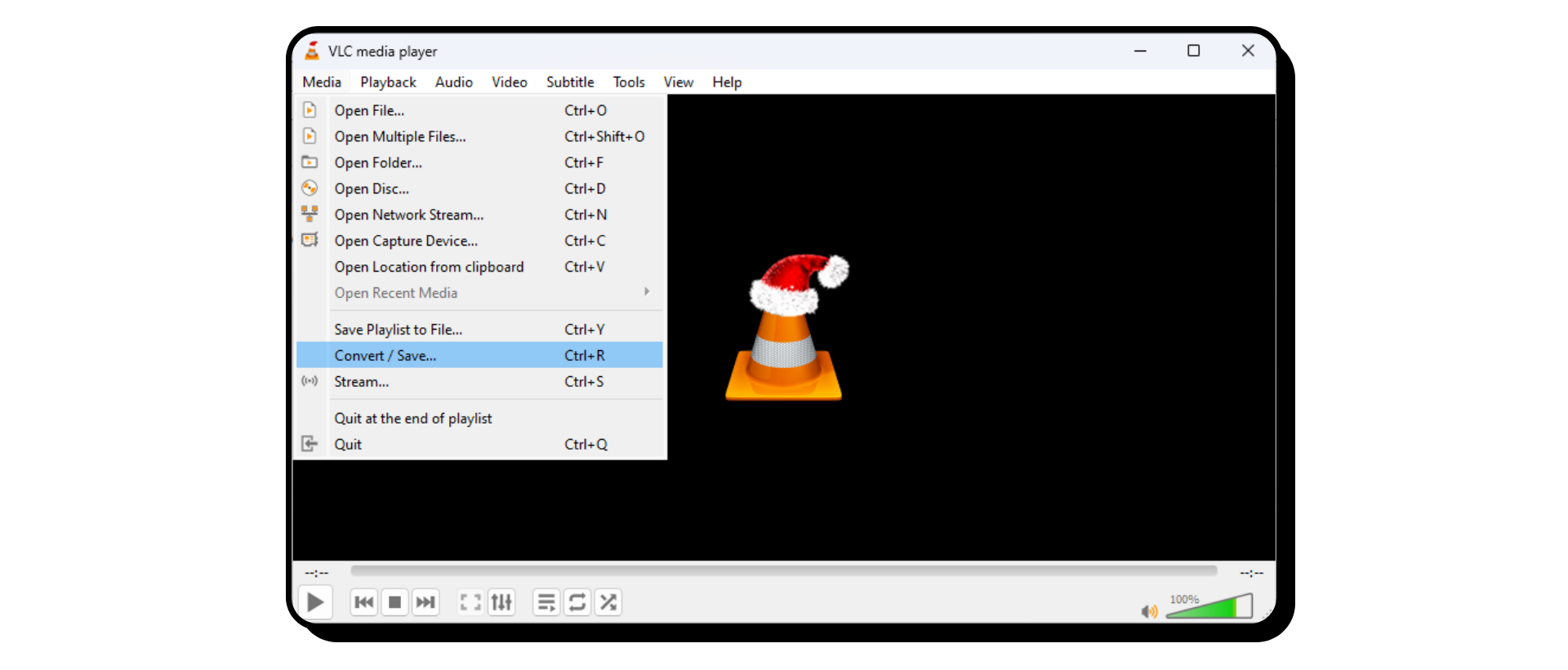Open the Playback menu
The height and width of the screenshot is (670, 1568).
coord(388,82)
